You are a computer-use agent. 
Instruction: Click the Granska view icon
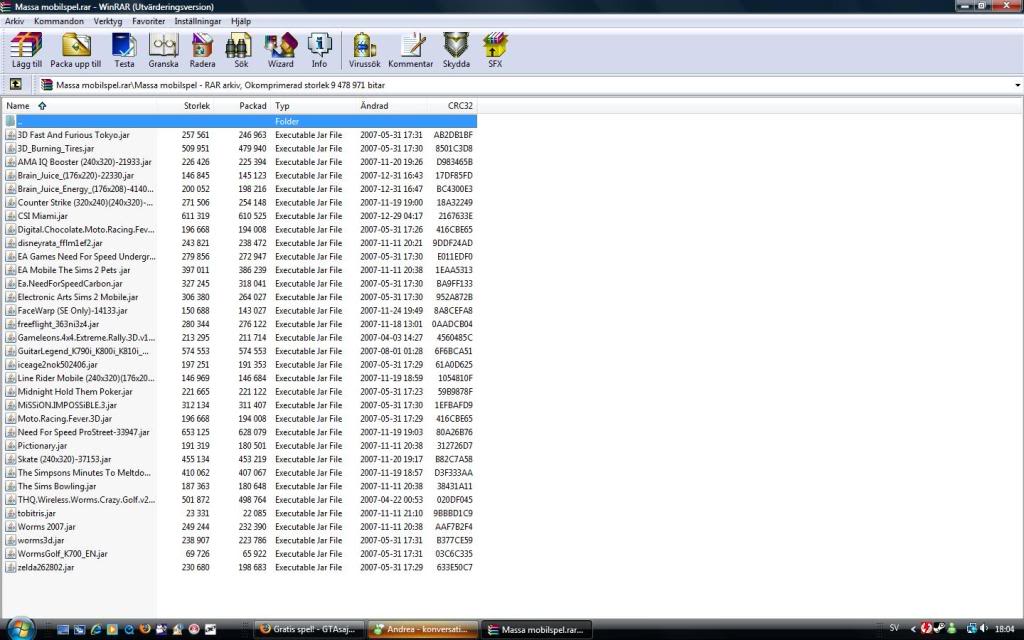coord(163,50)
